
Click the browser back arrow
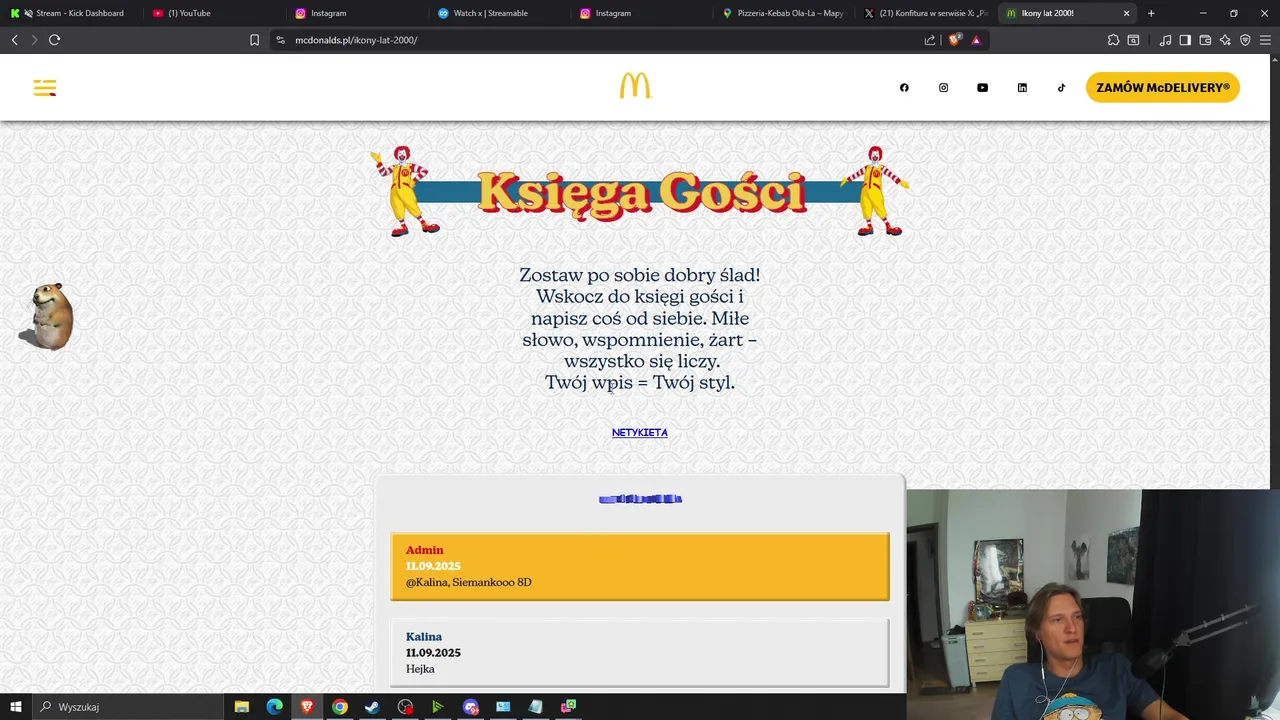14,40
